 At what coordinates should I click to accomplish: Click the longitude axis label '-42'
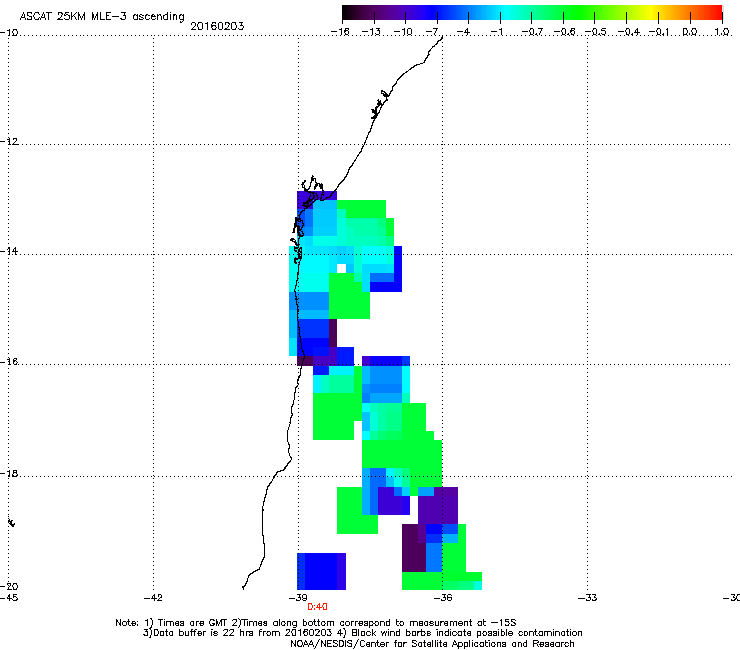pyautogui.click(x=153, y=598)
